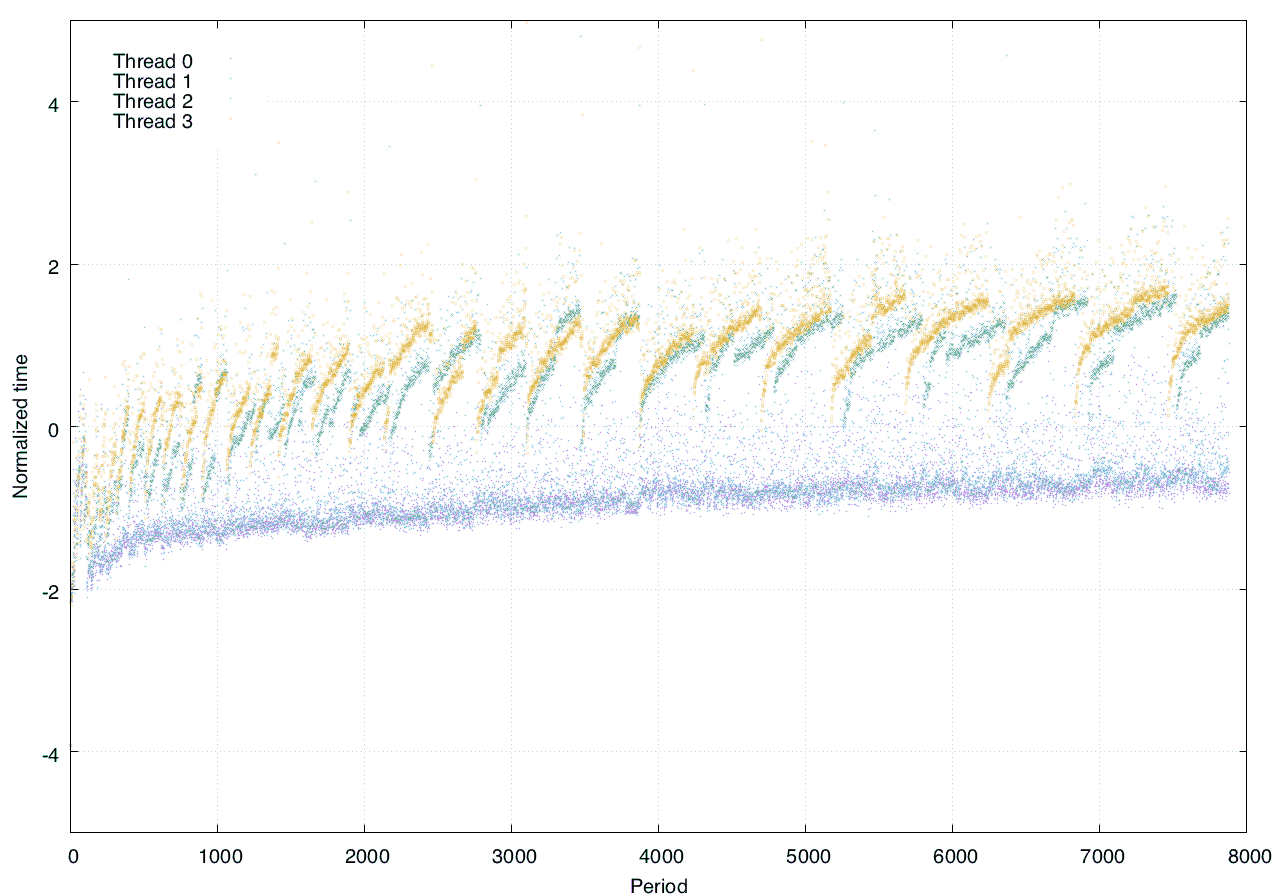Select the 2000 x-axis tick label
This screenshot has height=896, width=1280.
(364, 858)
